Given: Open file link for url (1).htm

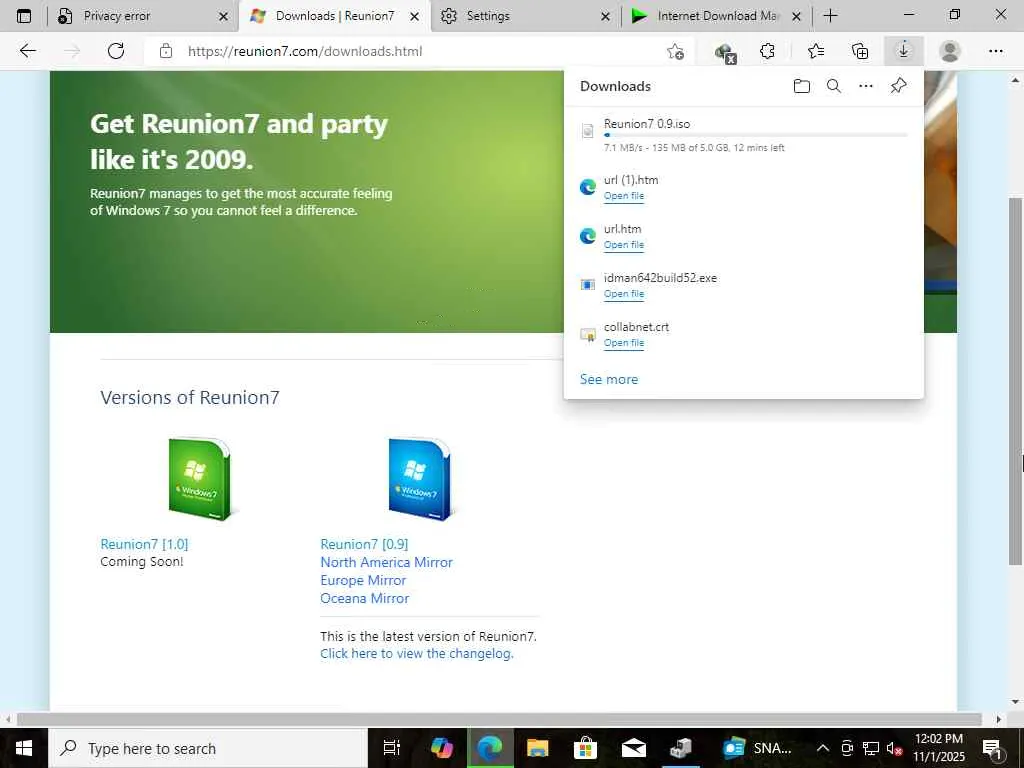Looking at the screenshot, I should pos(624,196).
